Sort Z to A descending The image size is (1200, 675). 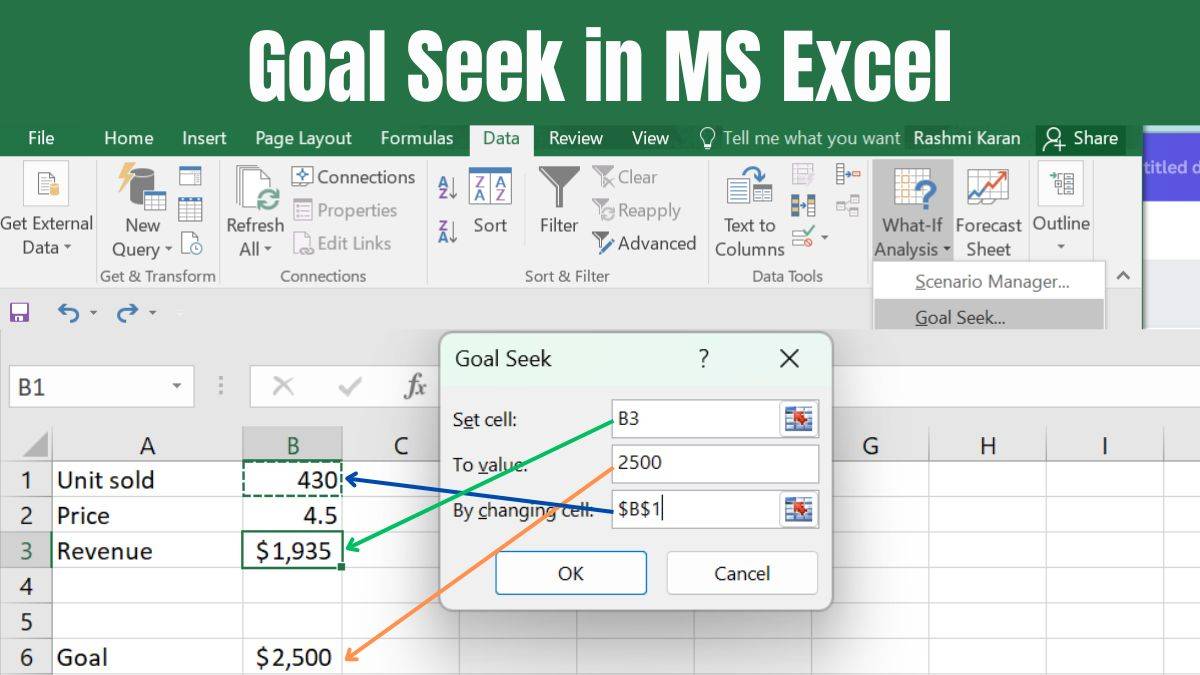[x=448, y=232]
